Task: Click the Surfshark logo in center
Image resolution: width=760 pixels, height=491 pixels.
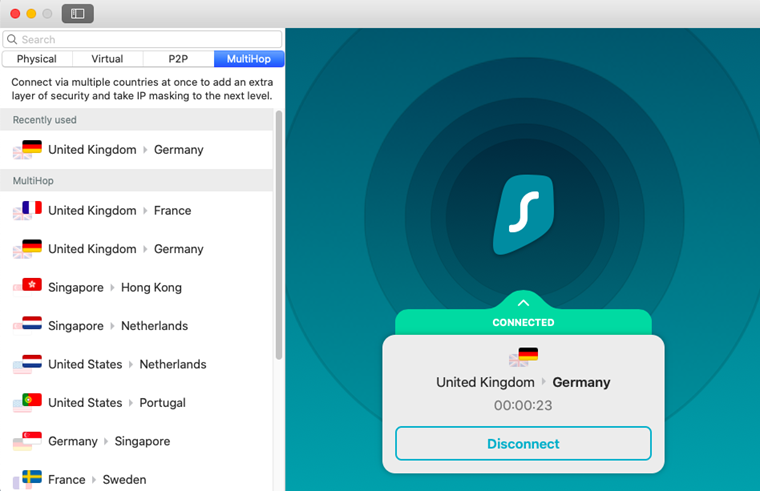Action: [x=523, y=214]
